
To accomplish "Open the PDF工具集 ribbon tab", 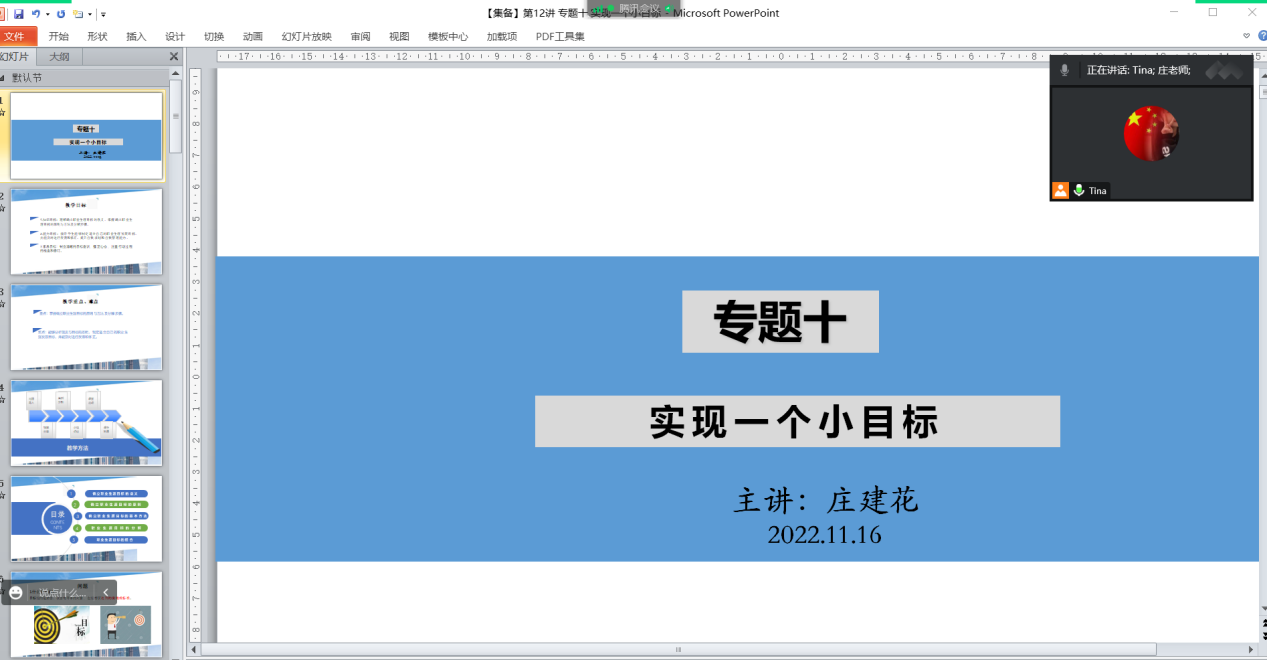I will click(x=560, y=37).
